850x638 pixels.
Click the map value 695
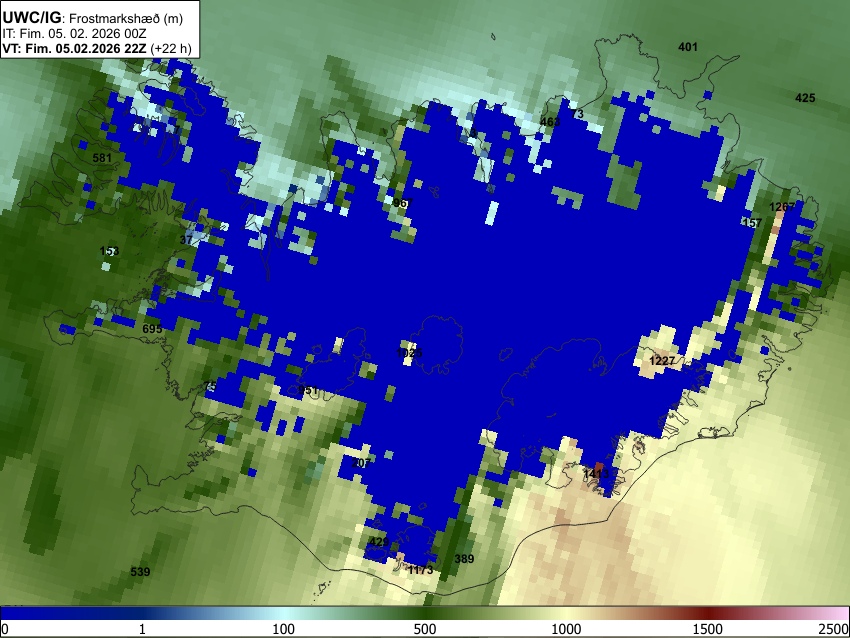pyautogui.click(x=152, y=329)
